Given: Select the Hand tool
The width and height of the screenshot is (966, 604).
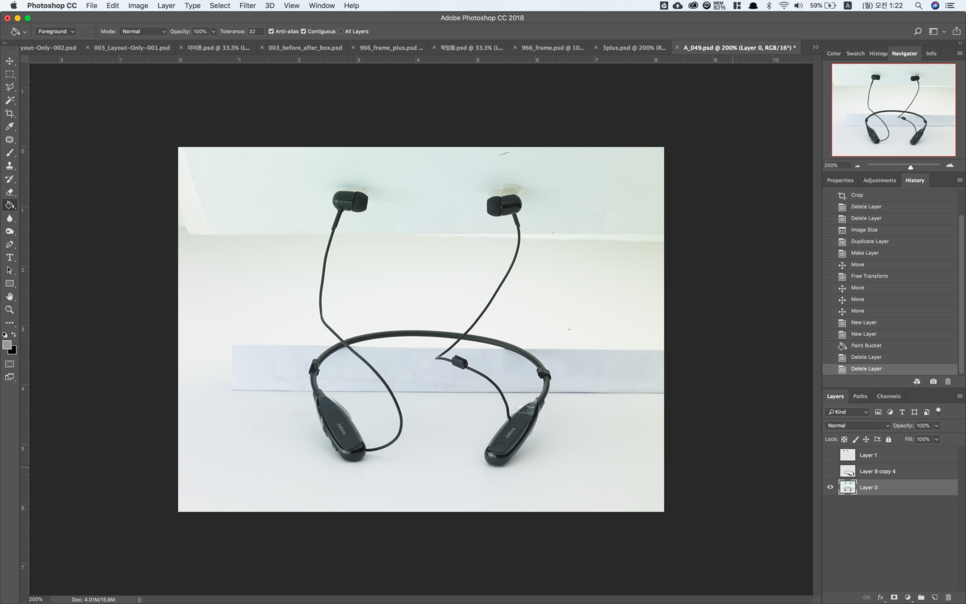Looking at the screenshot, I should coord(9,296).
